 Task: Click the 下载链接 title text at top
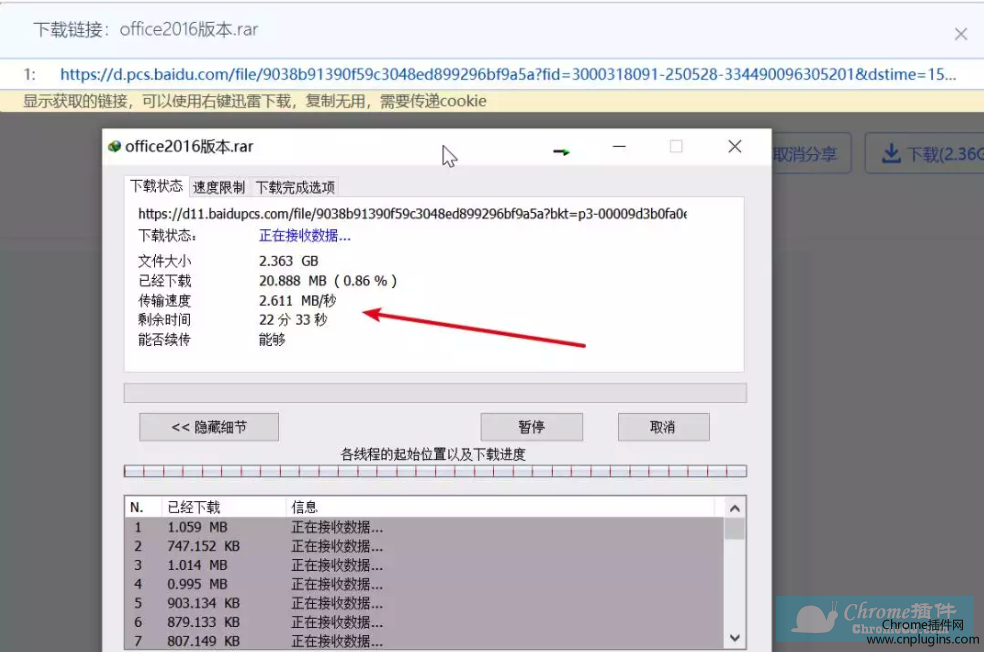click(146, 29)
